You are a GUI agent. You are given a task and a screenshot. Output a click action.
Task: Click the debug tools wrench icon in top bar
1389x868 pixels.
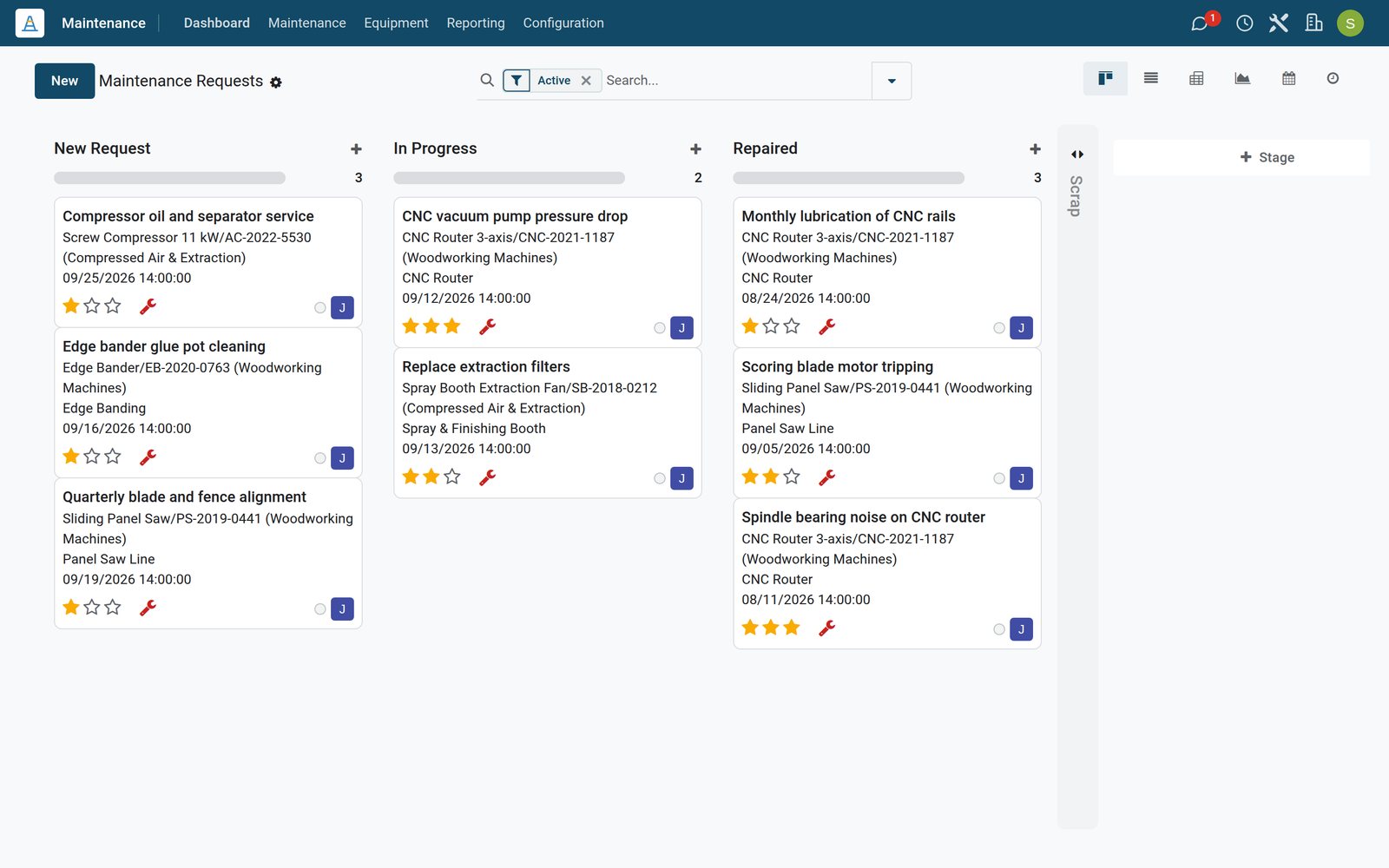pos(1279,23)
